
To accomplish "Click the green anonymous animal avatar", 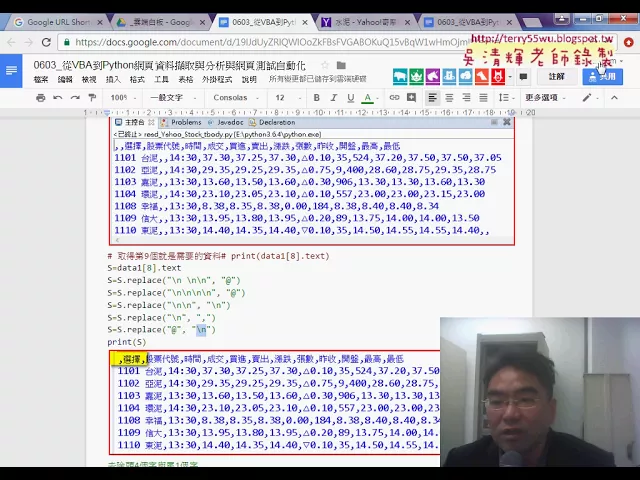I will coord(416,76).
